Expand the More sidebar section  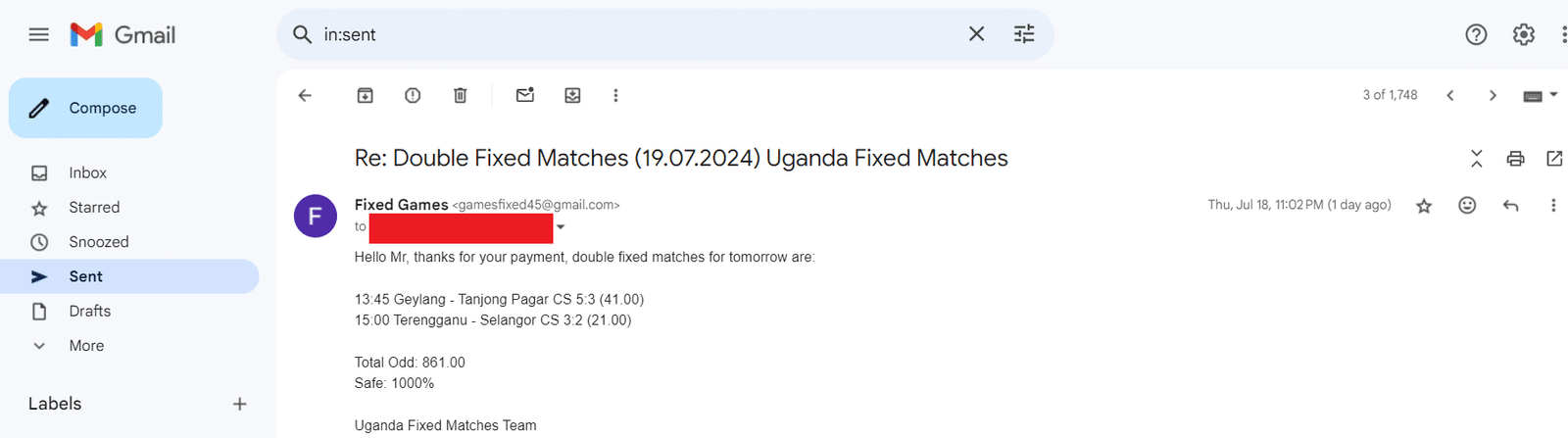point(86,346)
